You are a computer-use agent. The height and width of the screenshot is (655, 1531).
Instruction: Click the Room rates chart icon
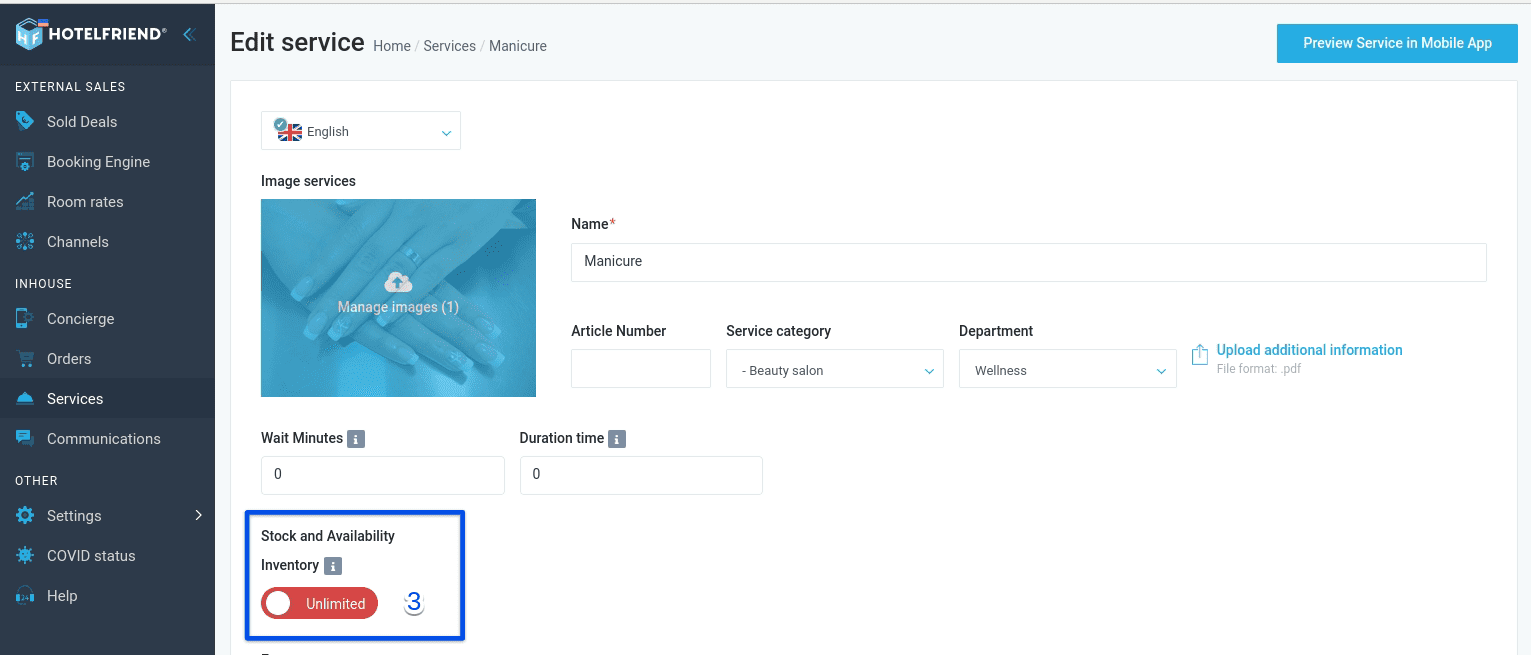(x=25, y=201)
